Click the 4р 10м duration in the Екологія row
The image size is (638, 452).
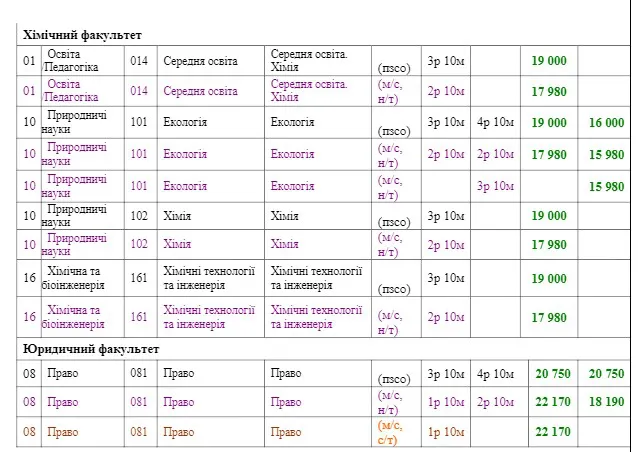point(495,122)
